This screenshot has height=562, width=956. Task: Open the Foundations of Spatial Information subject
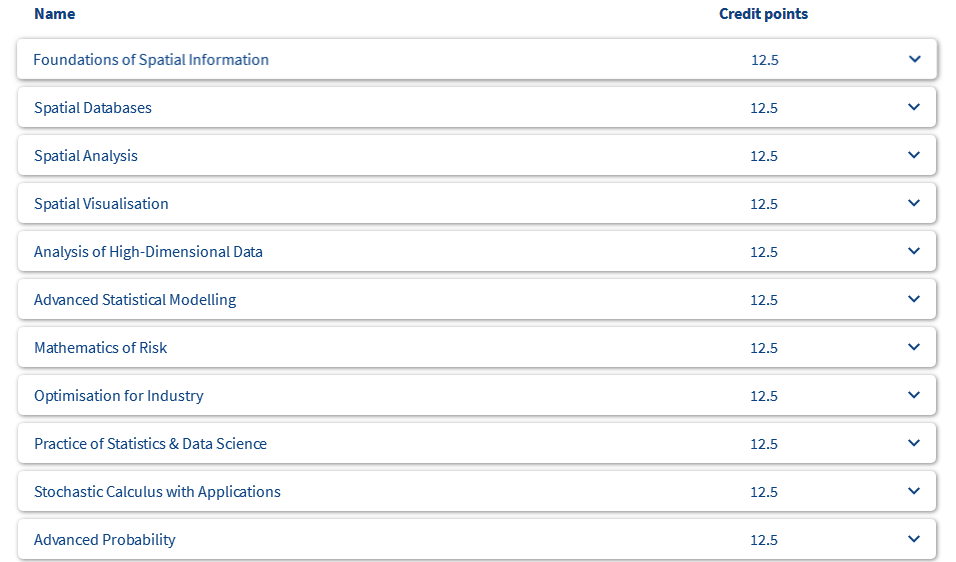(151, 60)
